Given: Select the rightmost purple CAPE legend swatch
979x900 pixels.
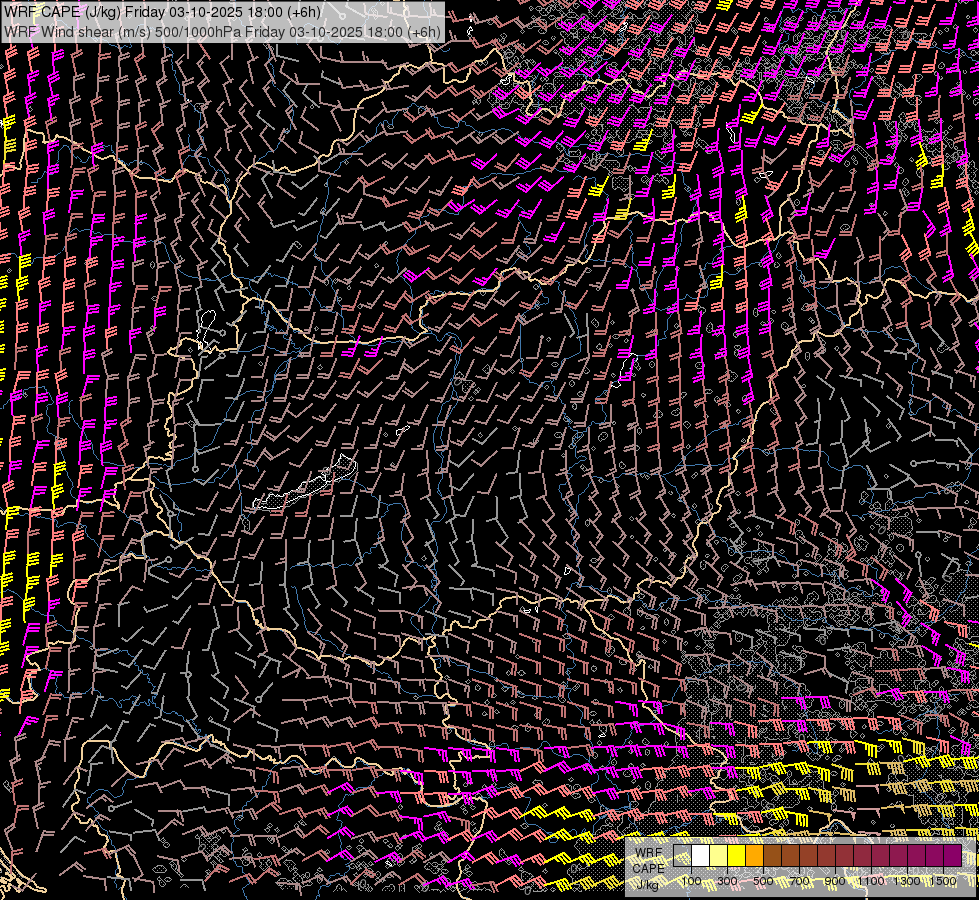Looking at the screenshot, I should (x=952, y=856).
